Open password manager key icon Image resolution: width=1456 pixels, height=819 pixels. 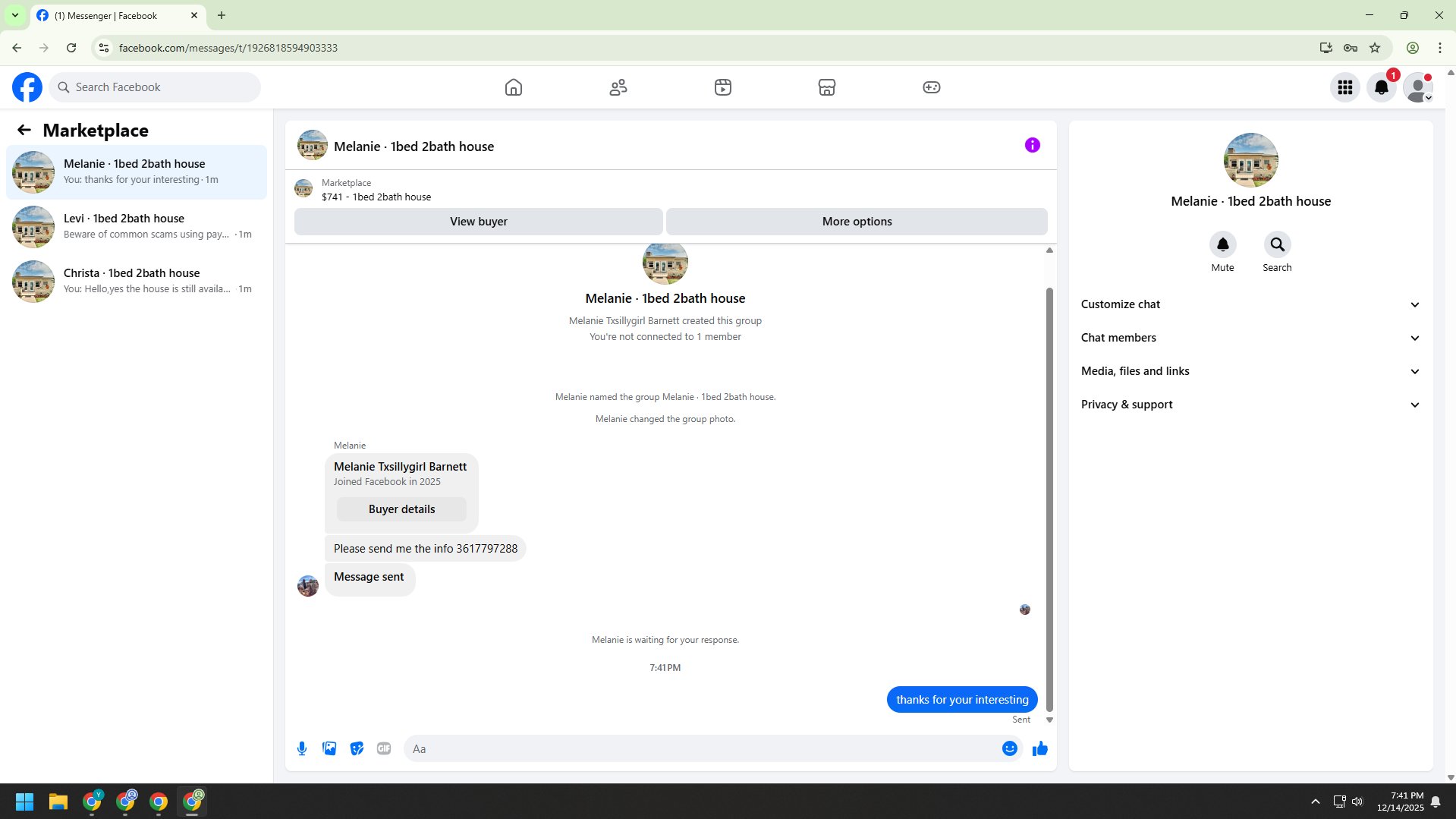coord(1351,48)
